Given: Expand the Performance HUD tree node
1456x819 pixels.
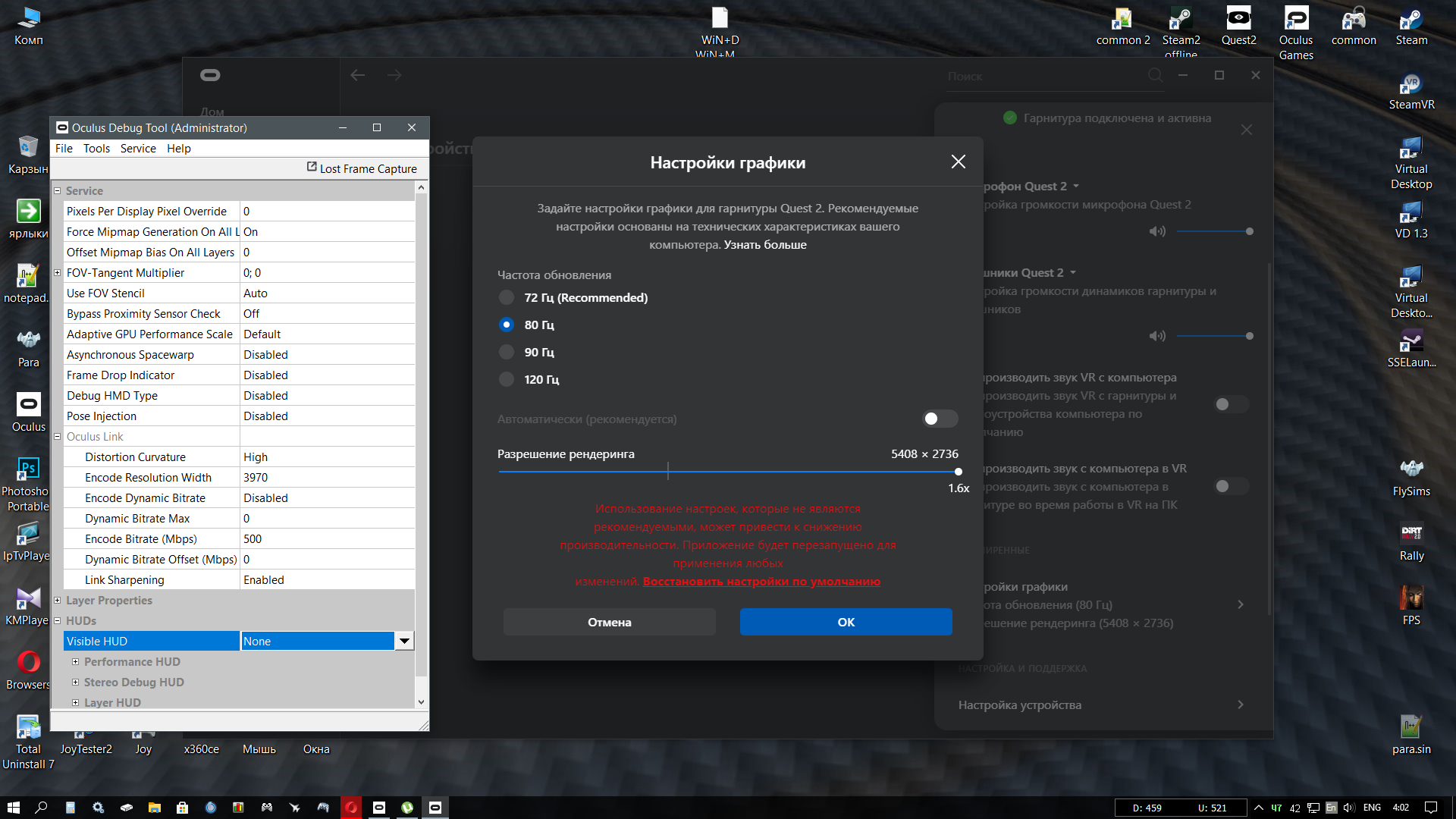Looking at the screenshot, I should [x=75, y=662].
